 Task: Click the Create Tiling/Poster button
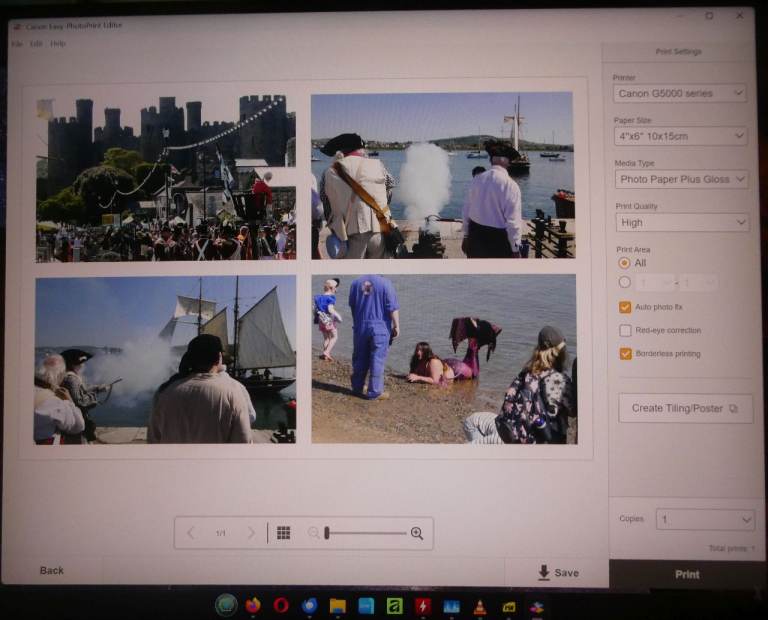pos(685,408)
